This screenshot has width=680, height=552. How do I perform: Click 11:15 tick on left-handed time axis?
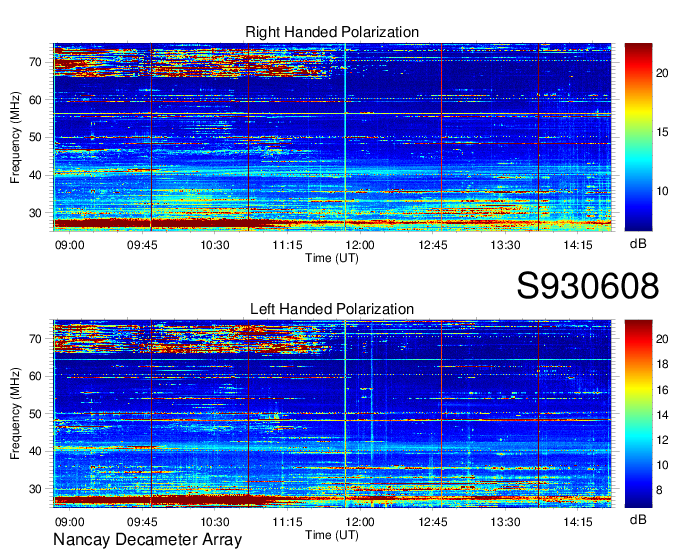click(x=288, y=522)
